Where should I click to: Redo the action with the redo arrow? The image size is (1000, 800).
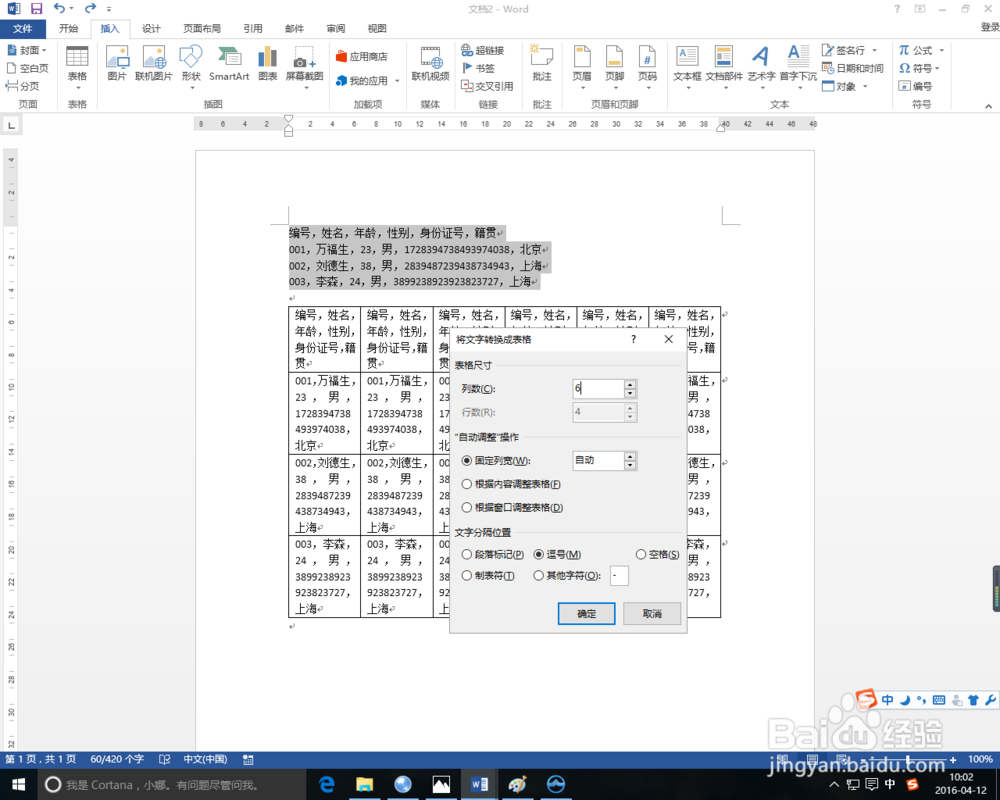point(90,8)
